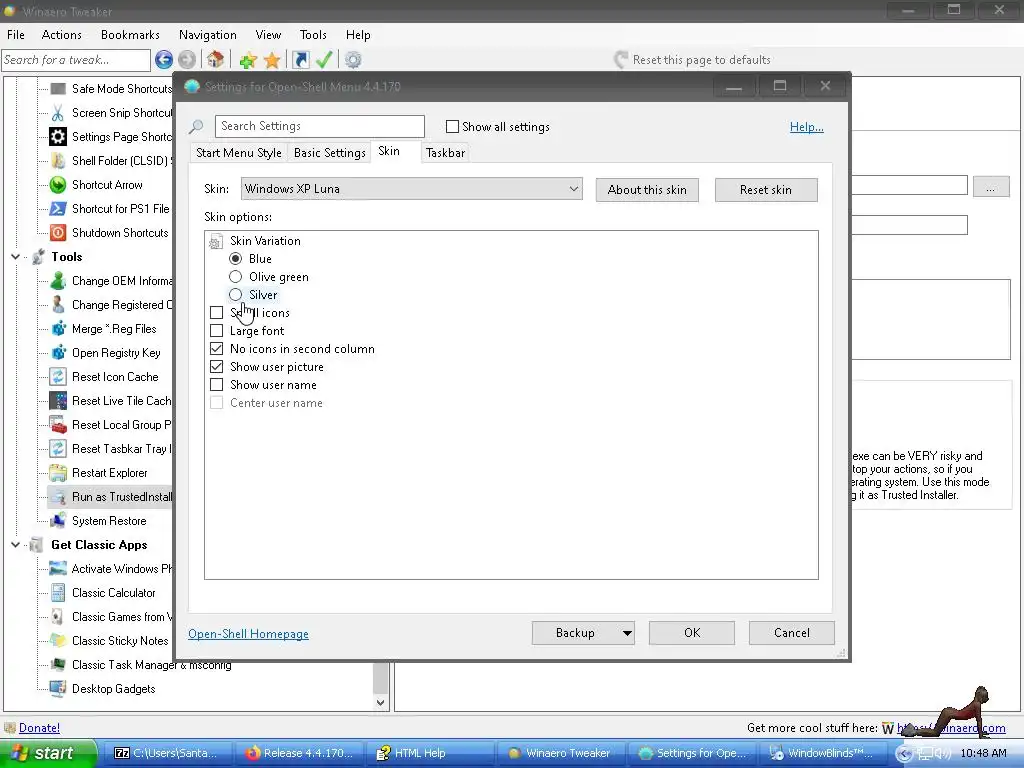
Task: Click the Reset this page to defaults icon
Action: 621,60
